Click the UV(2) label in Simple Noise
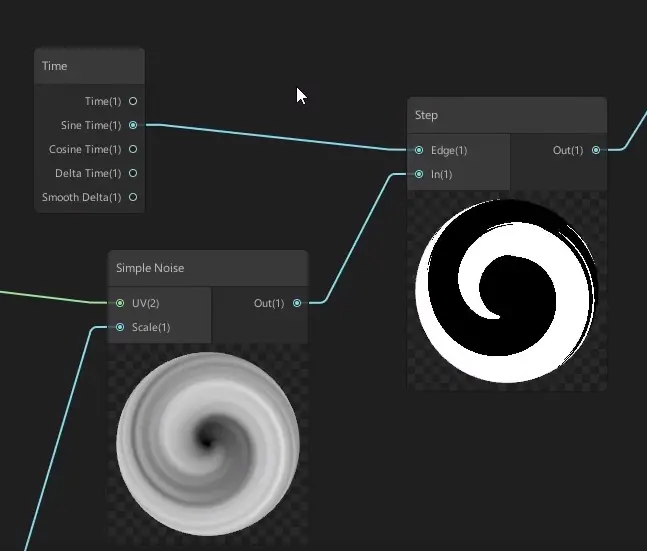Screen dimensions: 647x551 [146, 303]
